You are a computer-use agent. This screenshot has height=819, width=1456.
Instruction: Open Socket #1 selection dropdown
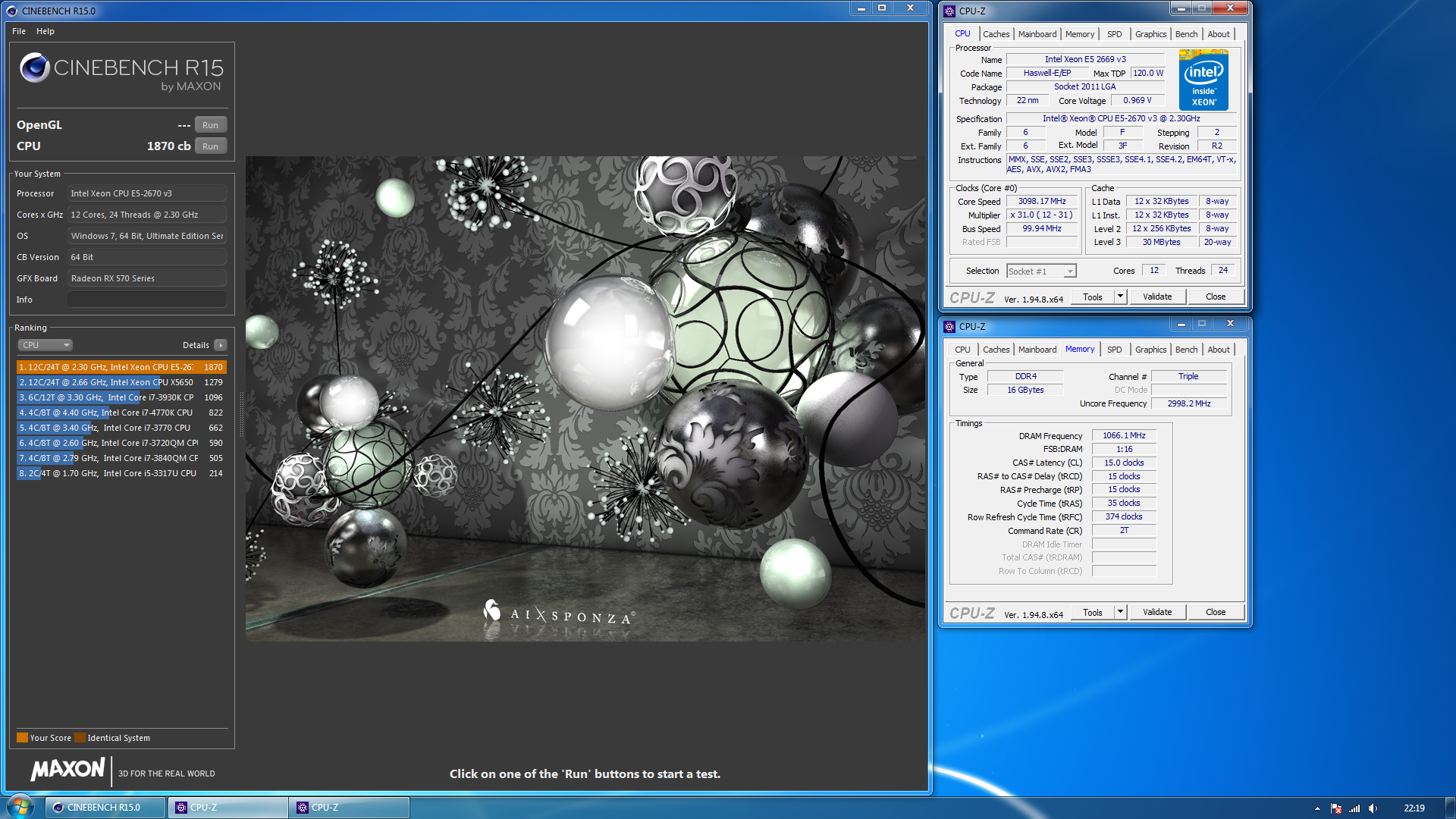coord(1041,271)
